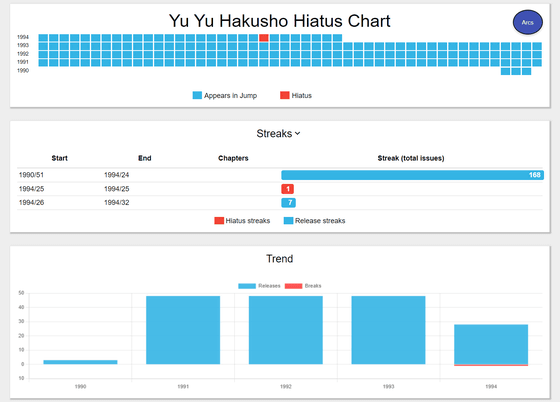Click the red hiatus square in 1994 row

coord(264,37)
